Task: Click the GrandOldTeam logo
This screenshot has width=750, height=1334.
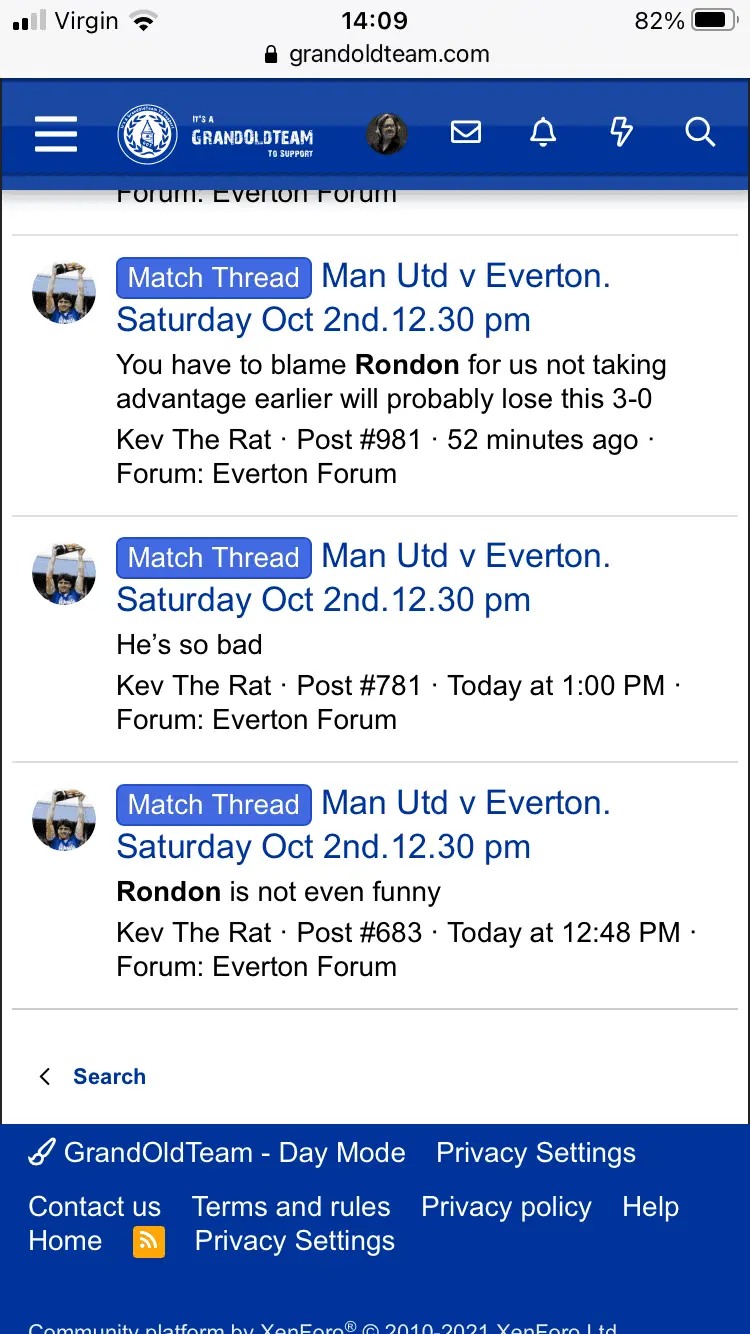Action: [x=216, y=134]
